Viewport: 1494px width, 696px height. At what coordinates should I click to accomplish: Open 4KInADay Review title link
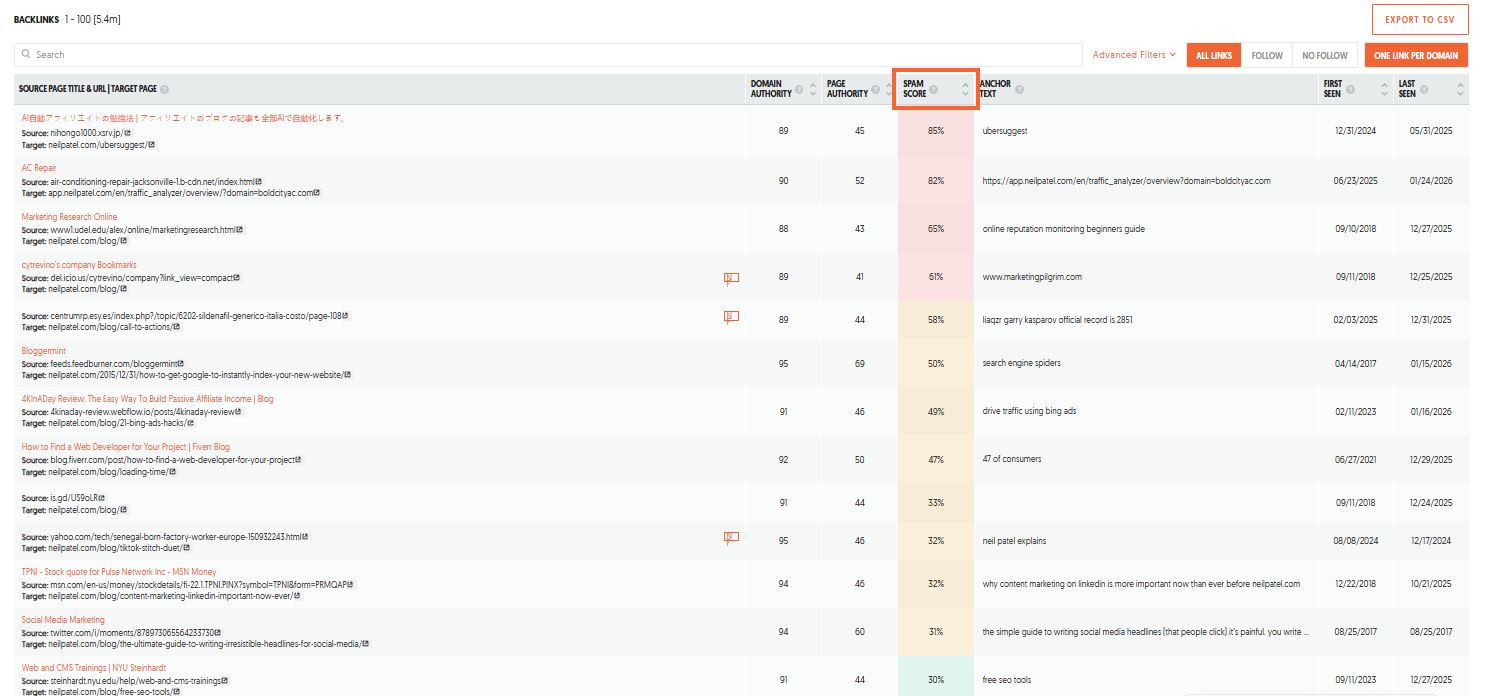click(x=147, y=399)
